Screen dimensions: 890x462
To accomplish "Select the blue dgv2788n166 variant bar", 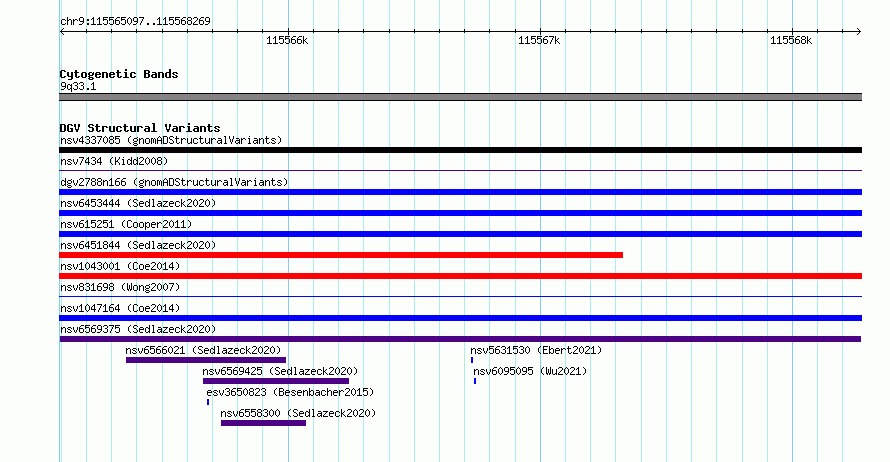I will point(460,192).
